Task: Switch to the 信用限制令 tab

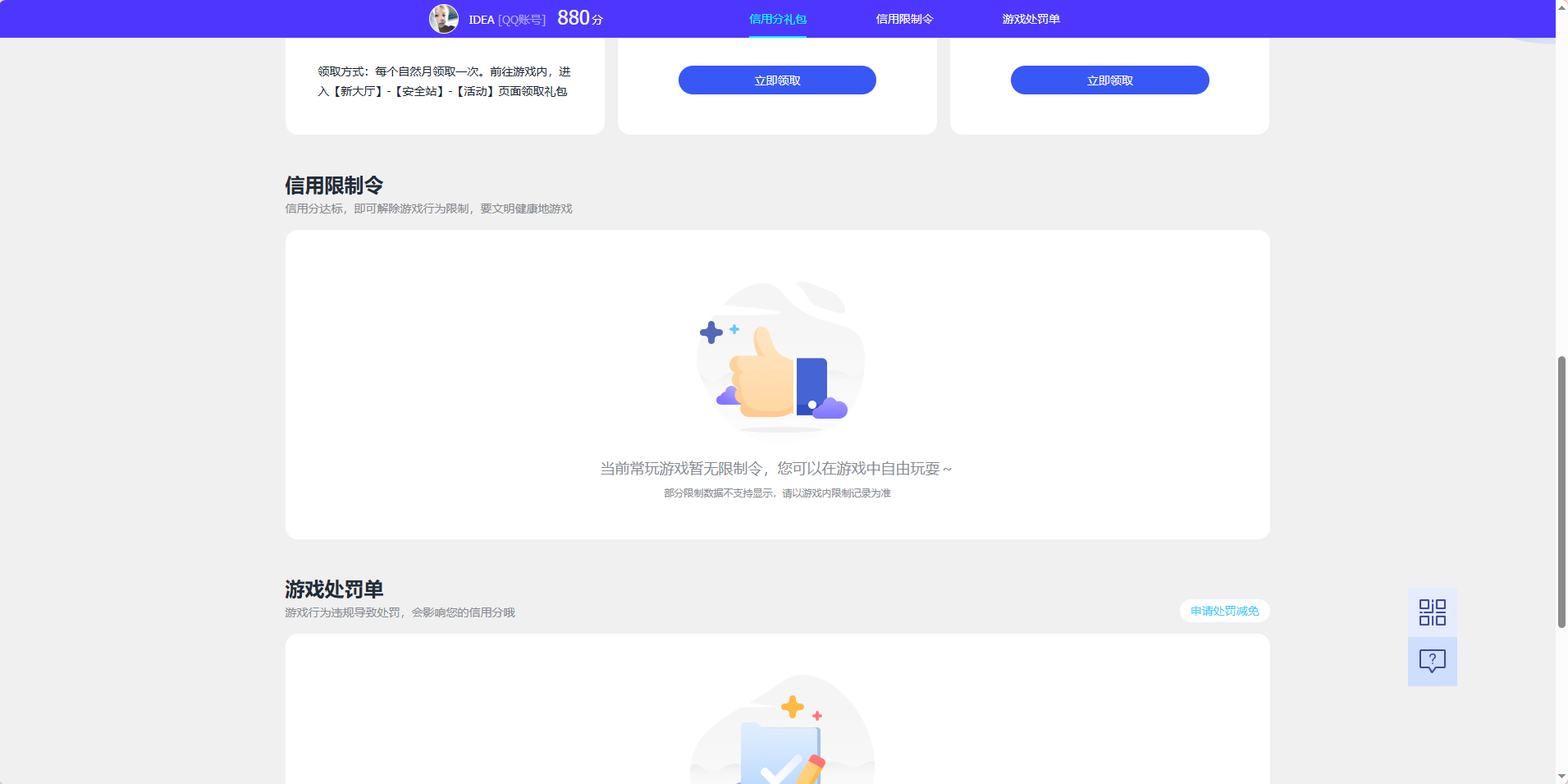Action: click(904, 18)
